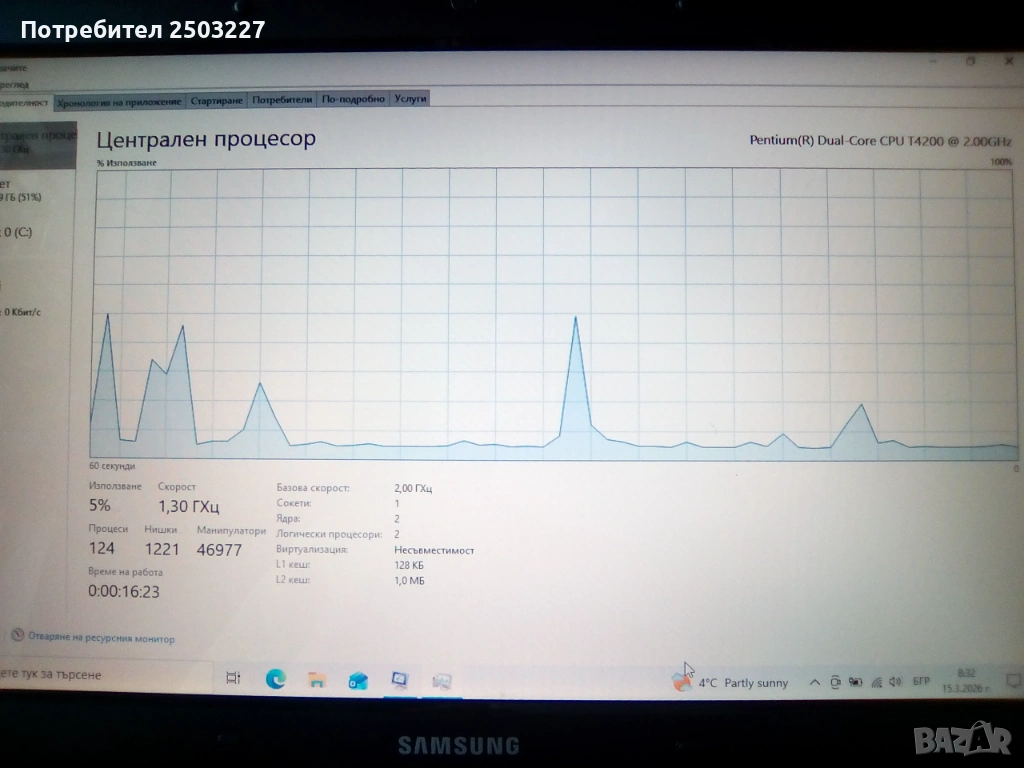Click the Базова скорост 2,00 ГХц value

[413, 488]
